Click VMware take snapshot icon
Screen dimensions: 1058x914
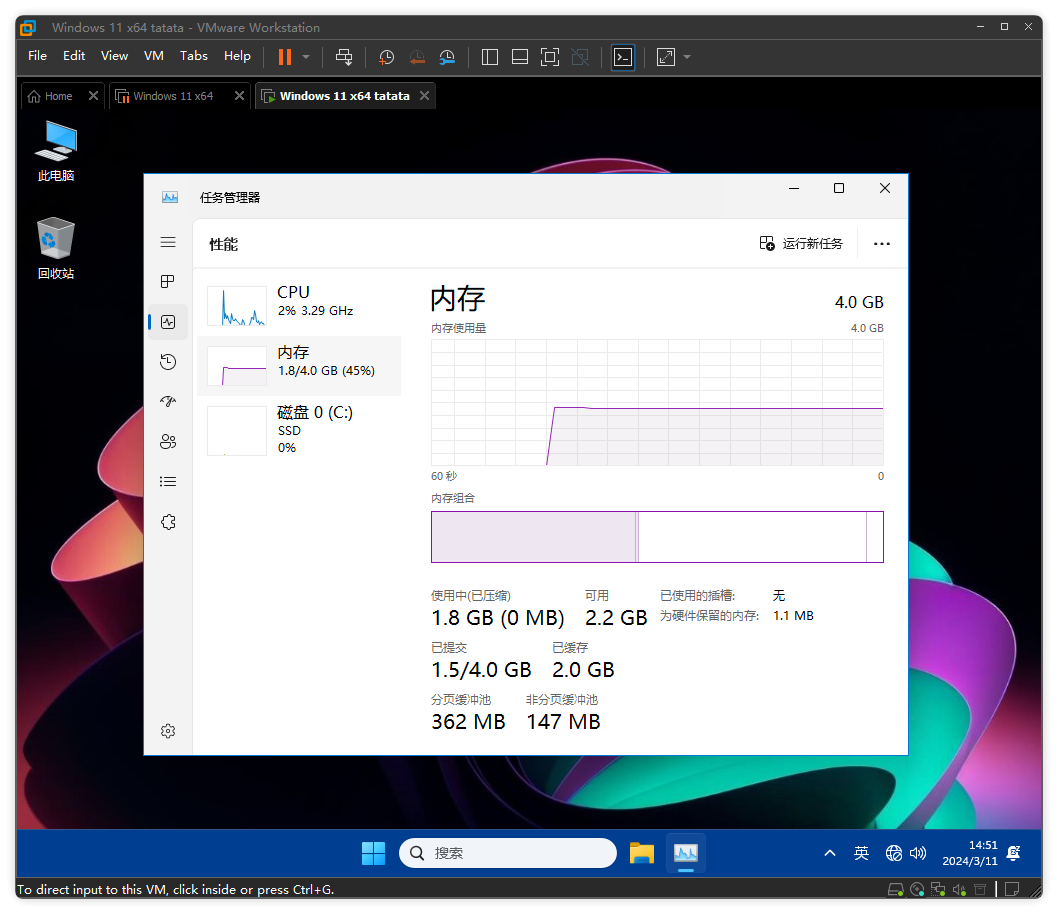386,57
